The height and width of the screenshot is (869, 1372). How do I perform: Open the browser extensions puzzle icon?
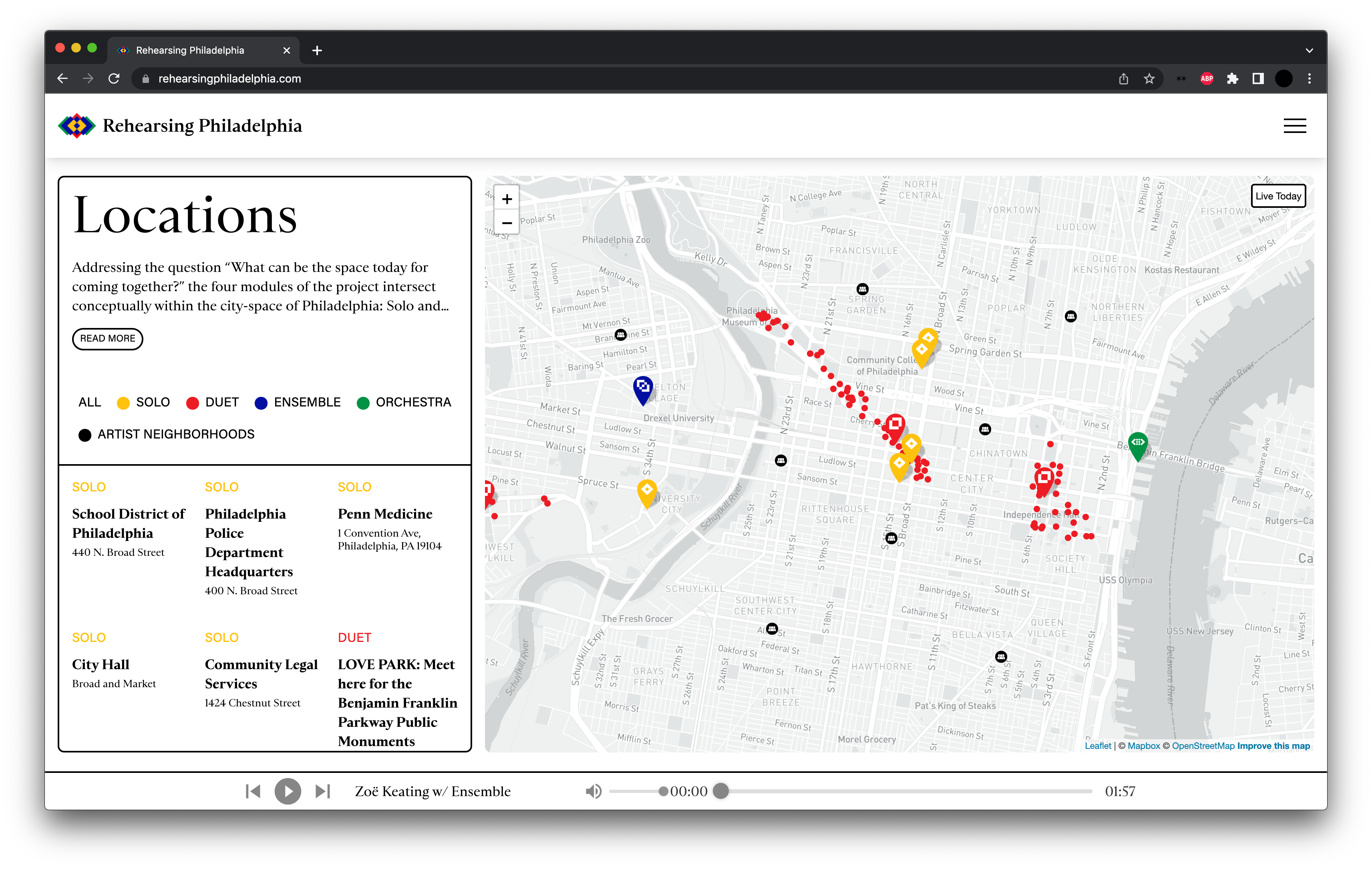1232,78
